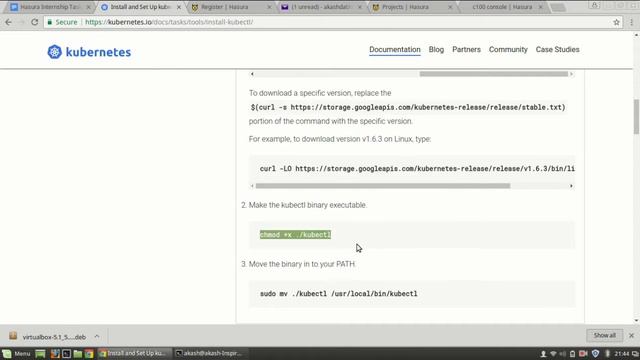Click the user account tray icon
This screenshot has height=360, width=640.
tap(543, 353)
